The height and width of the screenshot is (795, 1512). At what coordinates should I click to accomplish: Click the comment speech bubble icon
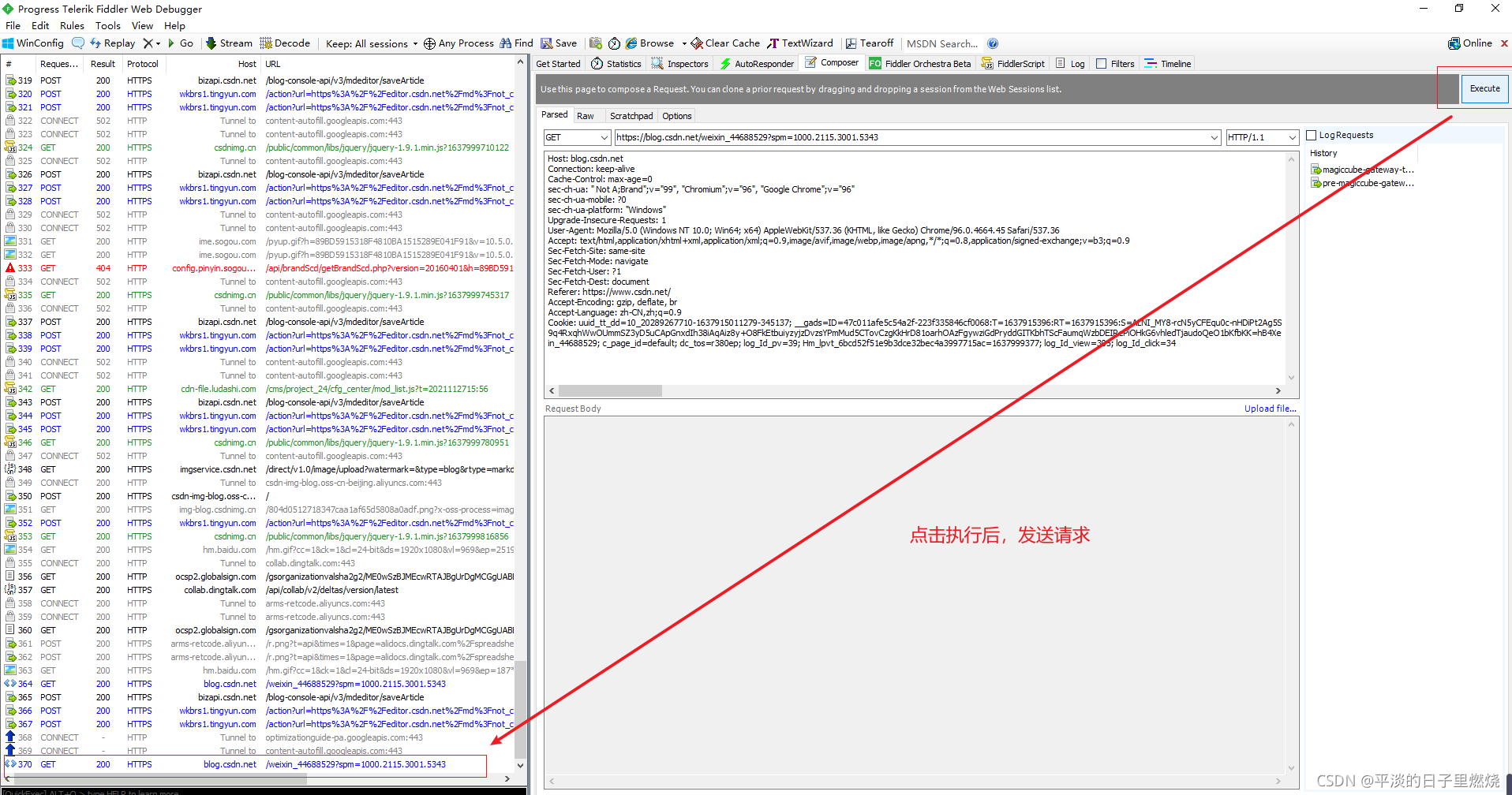[77, 43]
